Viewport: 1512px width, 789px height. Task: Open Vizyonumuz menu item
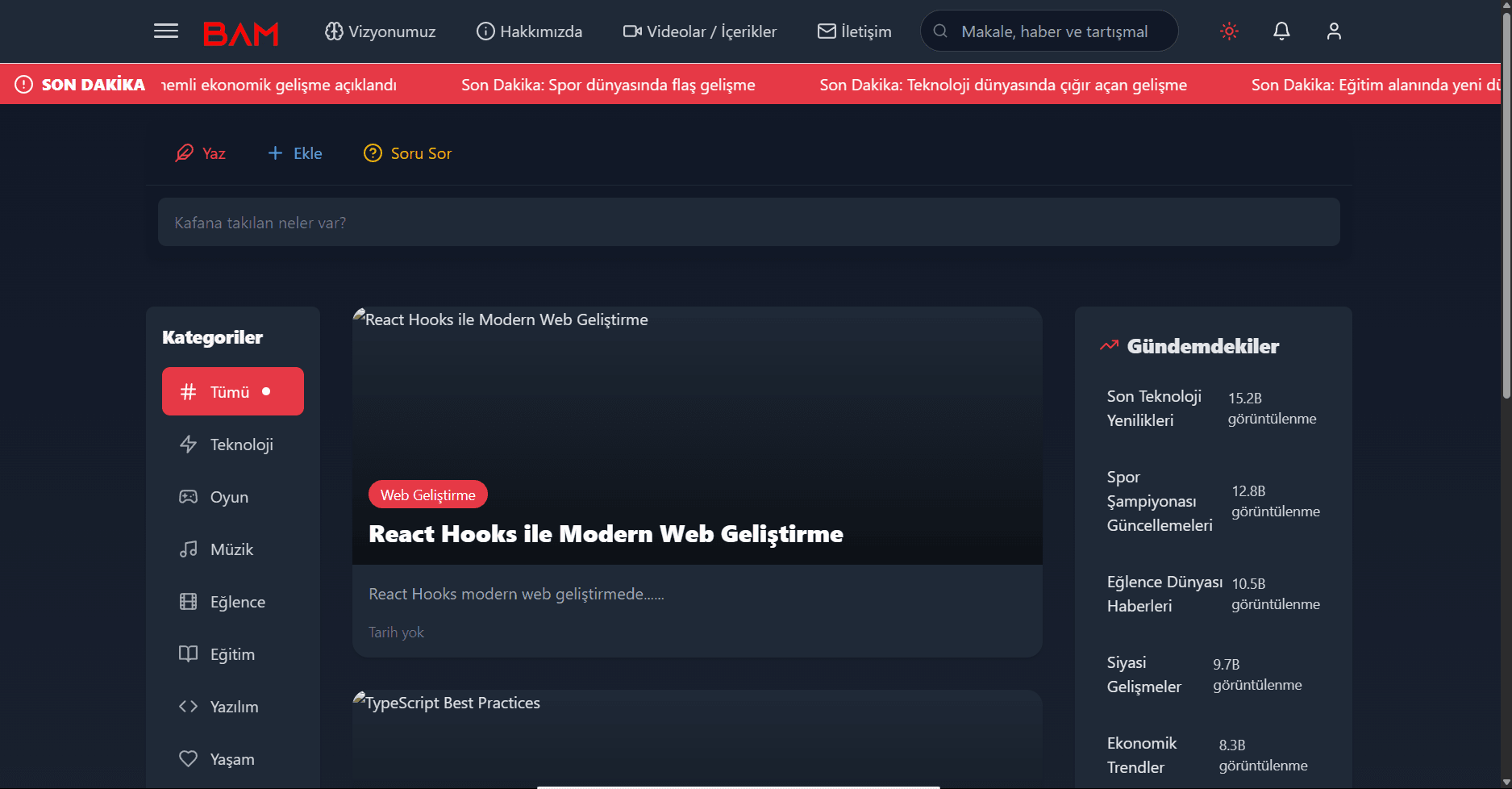pos(380,31)
